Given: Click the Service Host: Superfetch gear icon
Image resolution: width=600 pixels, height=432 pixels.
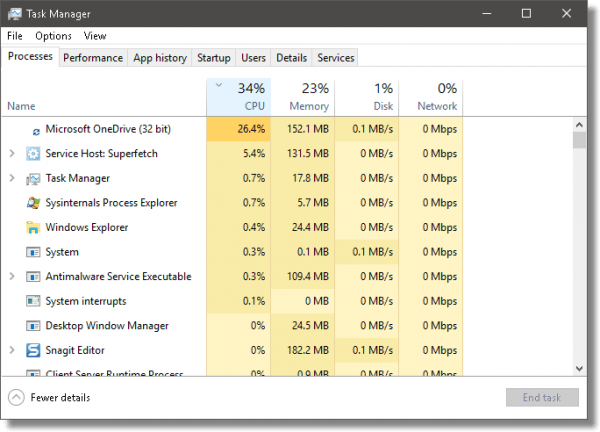Looking at the screenshot, I should [33, 154].
